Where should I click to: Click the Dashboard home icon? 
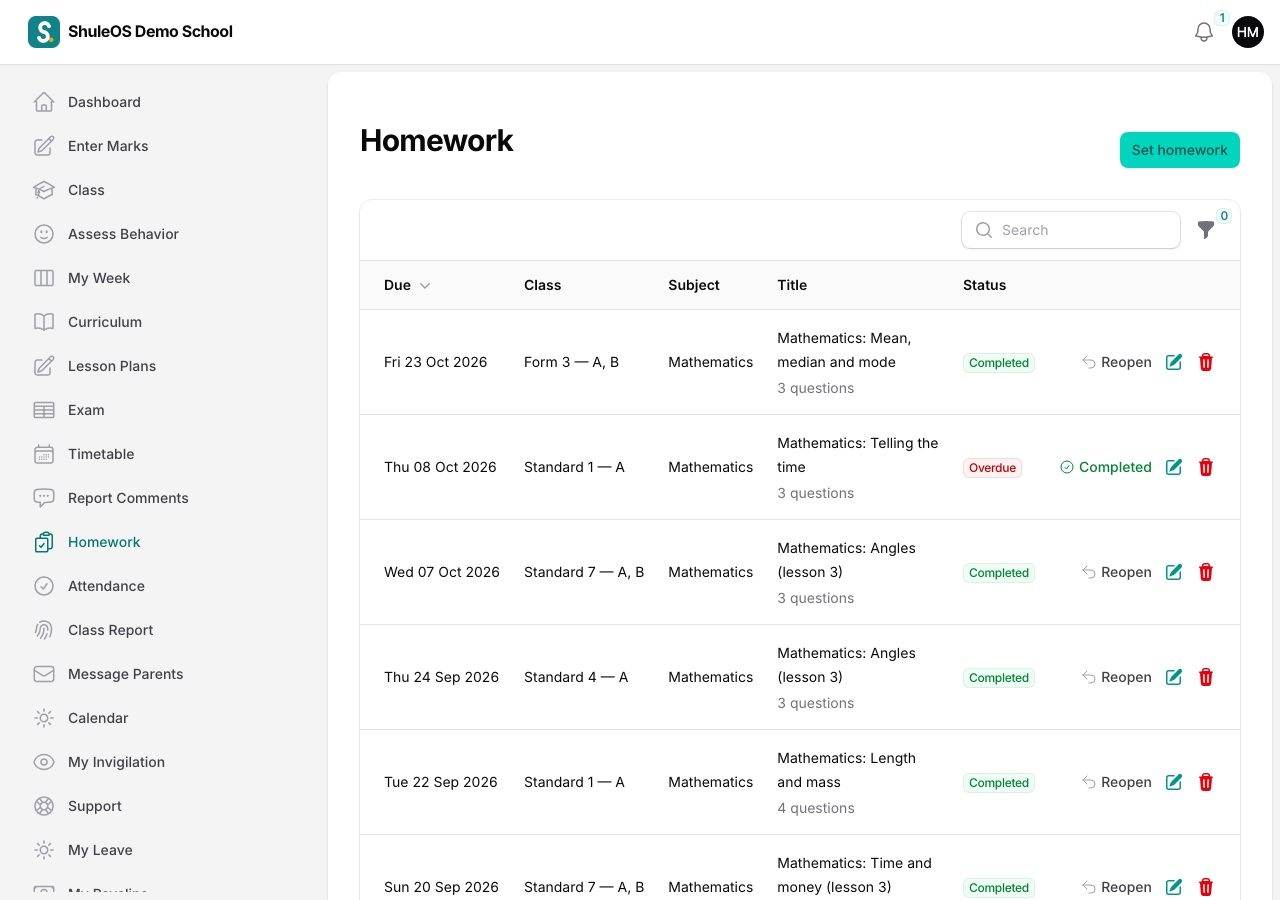pyautogui.click(x=44, y=102)
